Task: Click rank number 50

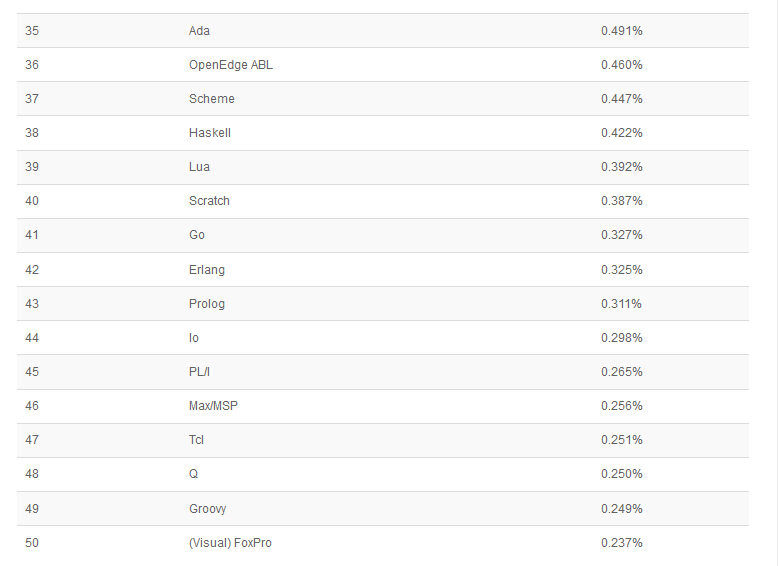Action: [32, 543]
